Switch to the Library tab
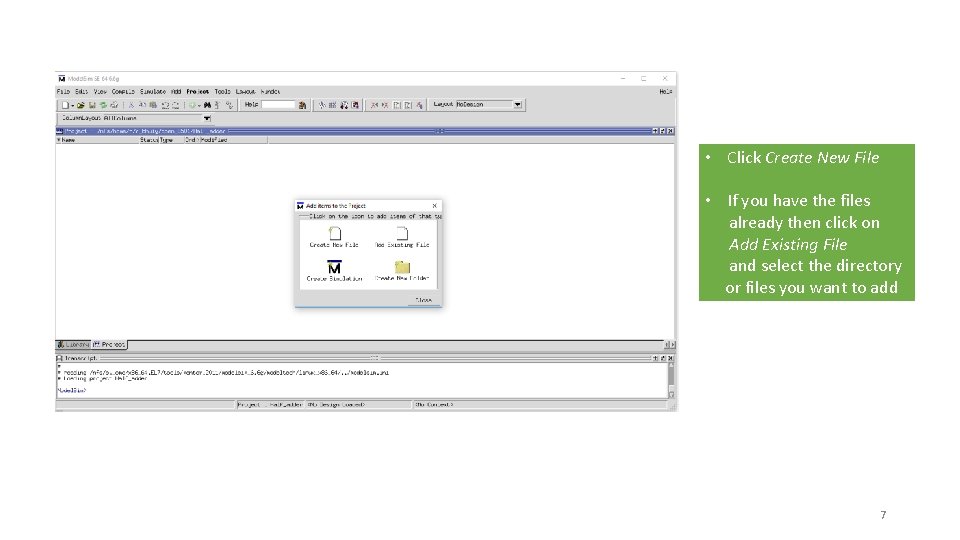The image size is (960, 540). point(73,345)
